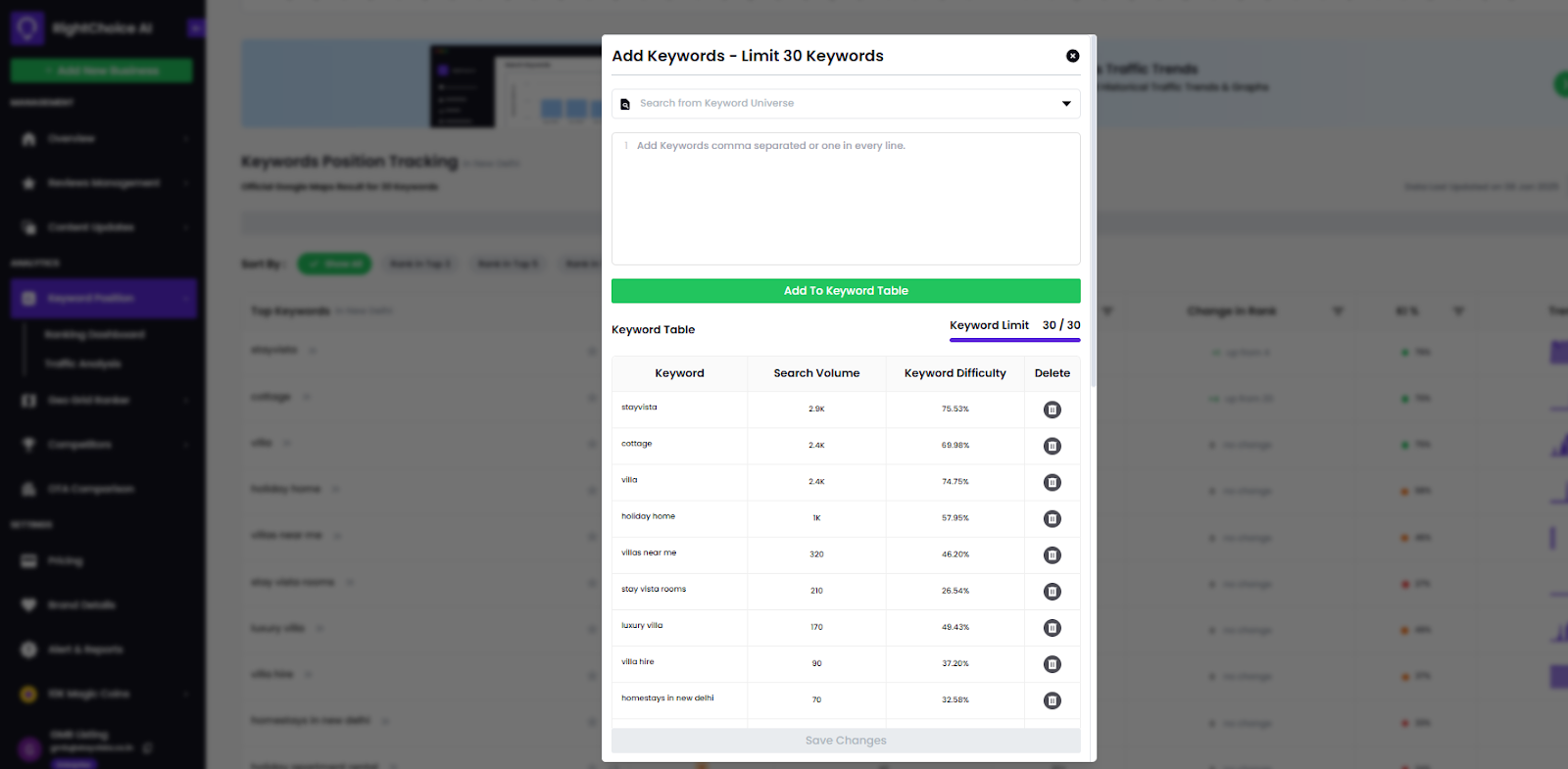Click the RightChoice AI logo icon

pyautogui.click(x=27, y=28)
